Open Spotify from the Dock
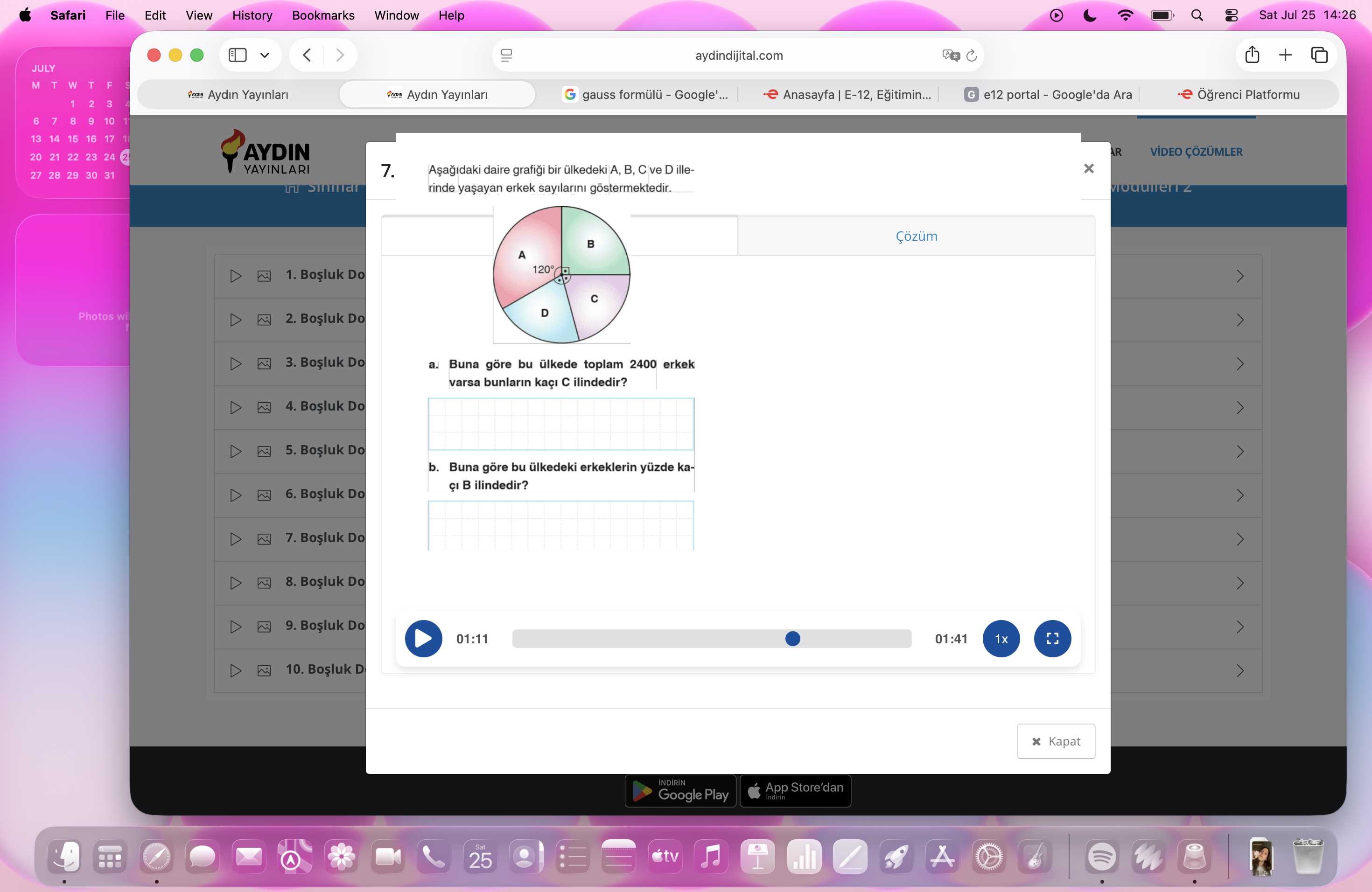 (x=1101, y=857)
